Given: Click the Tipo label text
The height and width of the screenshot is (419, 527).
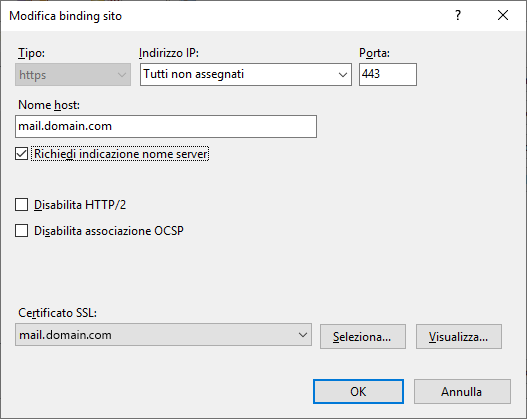Looking at the screenshot, I should coord(31,53).
